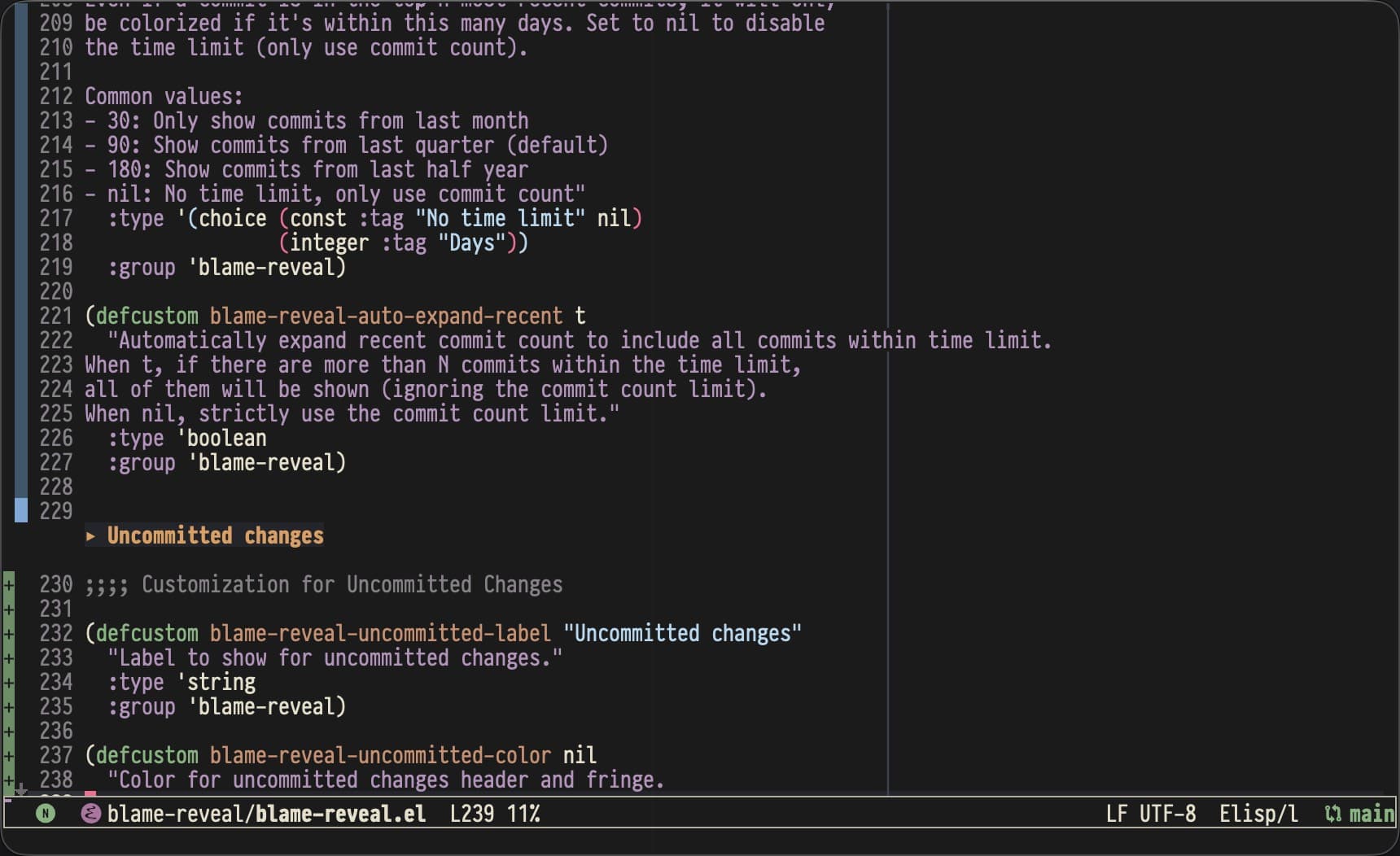Click the triangle beside Uncommitted changes header
The image size is (1400, 856).
90,536
